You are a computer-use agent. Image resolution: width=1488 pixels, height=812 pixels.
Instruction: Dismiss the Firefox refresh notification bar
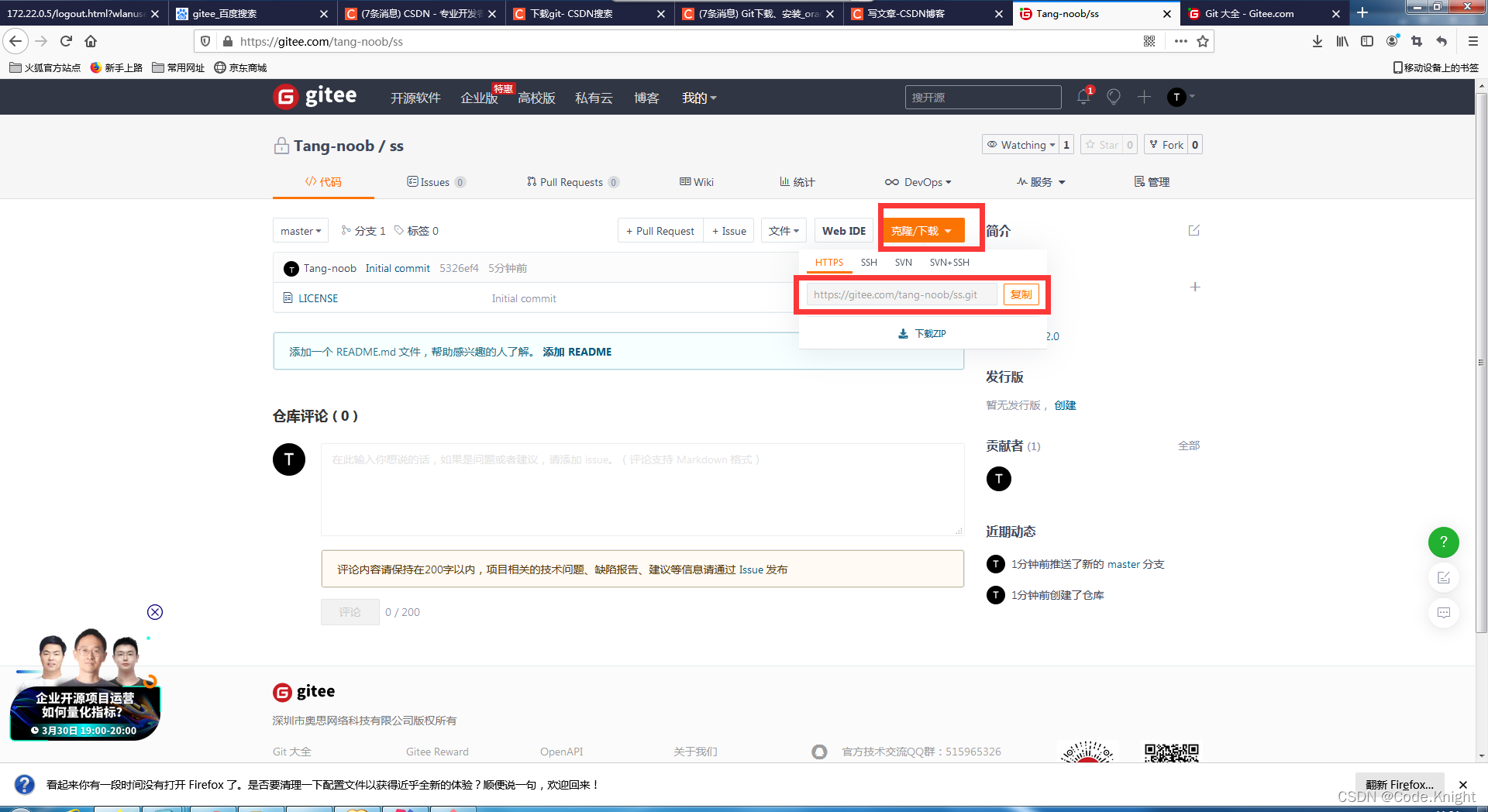tap(1463, 785)
